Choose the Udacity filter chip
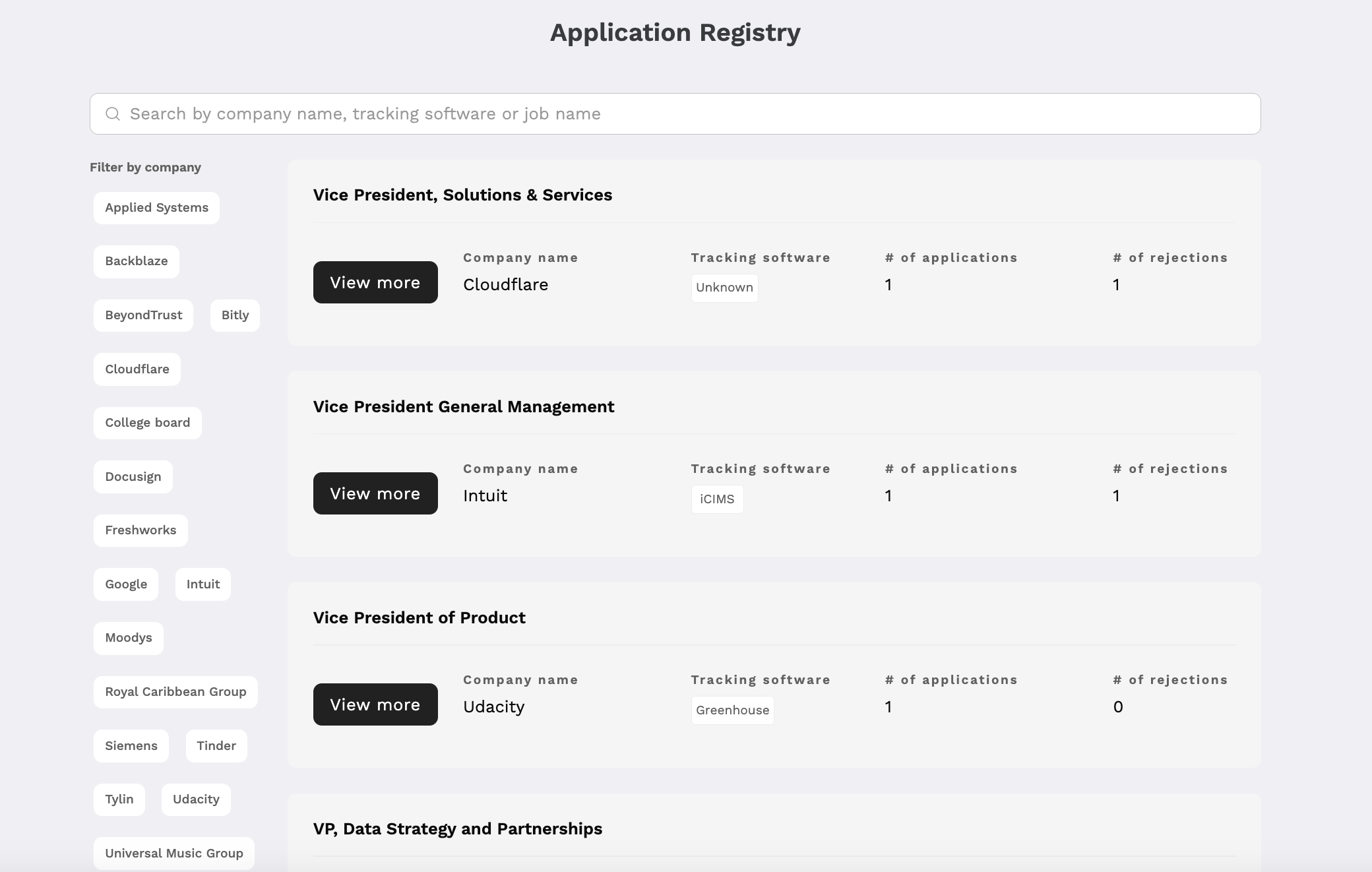This screenshot has width=1372, height=872. pyautogui.click(x=196, y=799)
